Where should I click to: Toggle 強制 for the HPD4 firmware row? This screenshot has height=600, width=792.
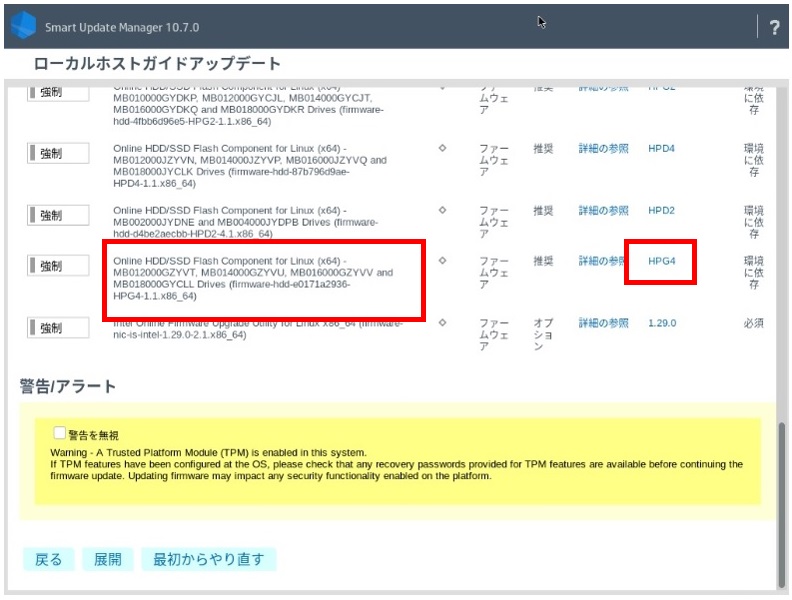[x=58, y=153]
